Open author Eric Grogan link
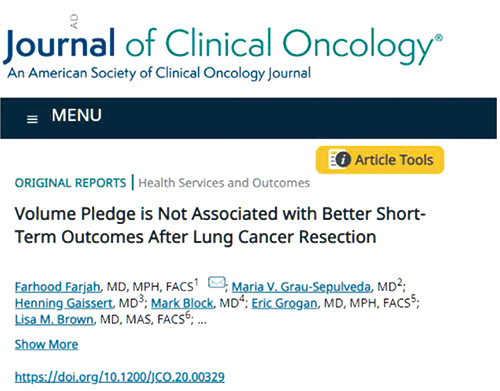The width and height of the screenshot is (500, 391). click(284, 303)
